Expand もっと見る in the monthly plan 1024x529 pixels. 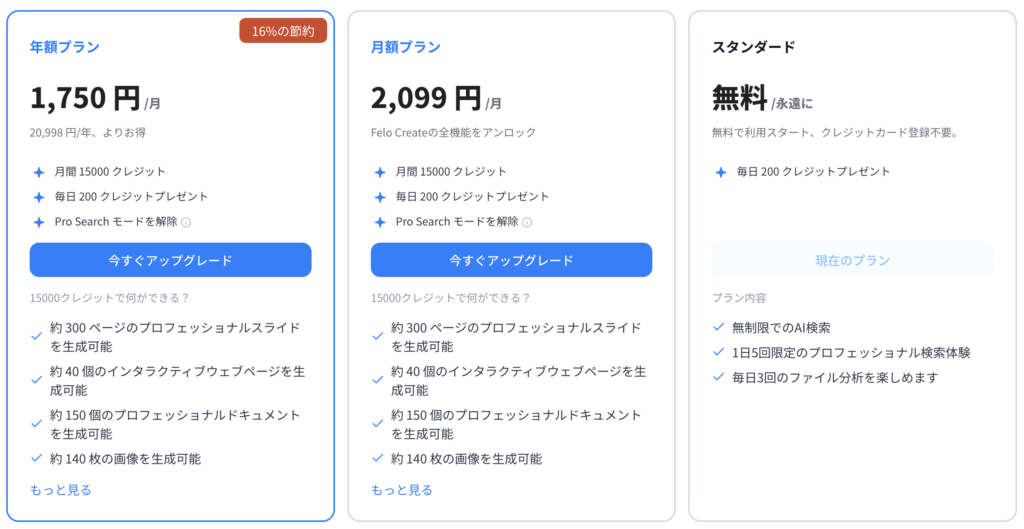[x=402, y=490]
